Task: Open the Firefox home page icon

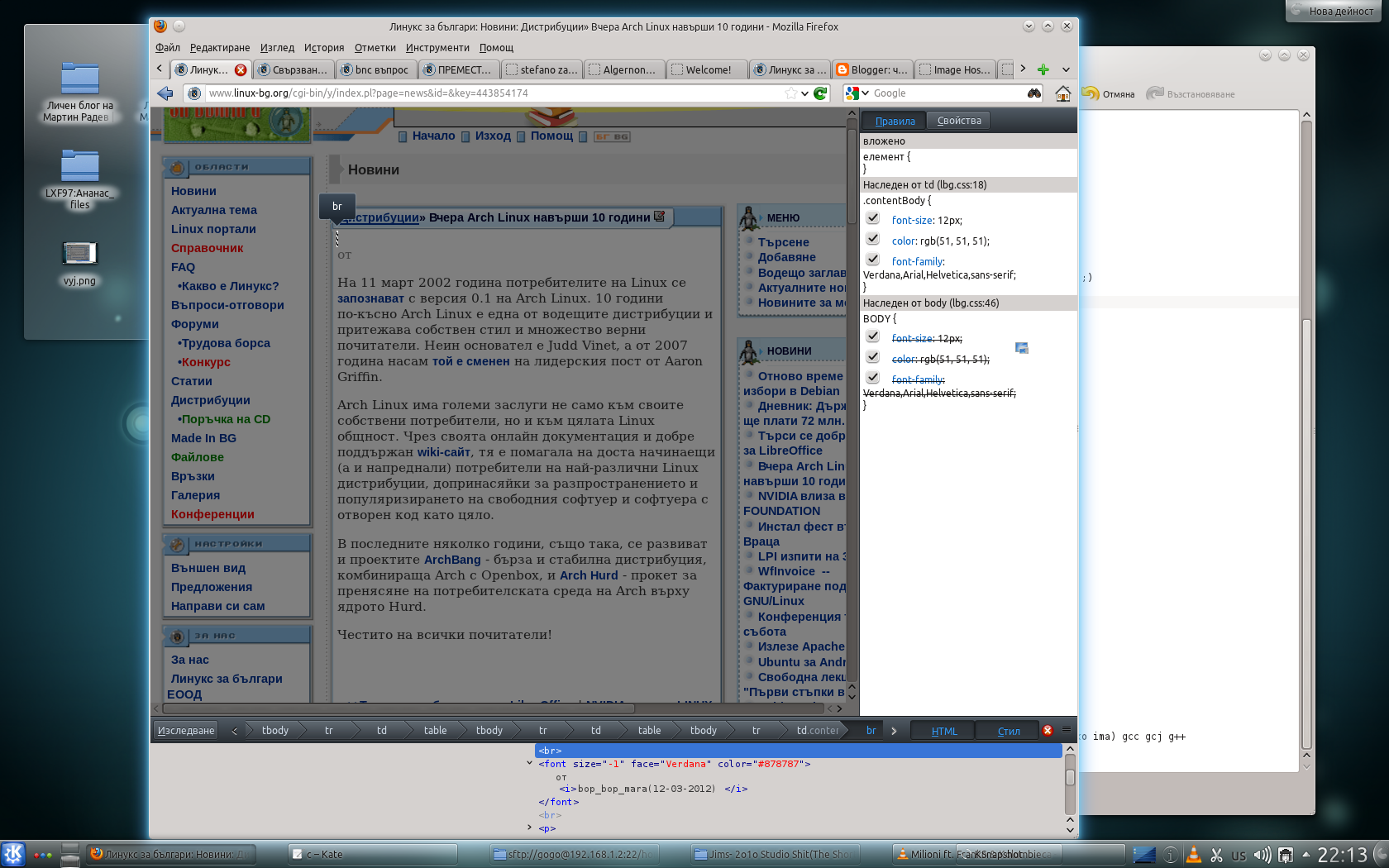Action: tap(1063, 93)
